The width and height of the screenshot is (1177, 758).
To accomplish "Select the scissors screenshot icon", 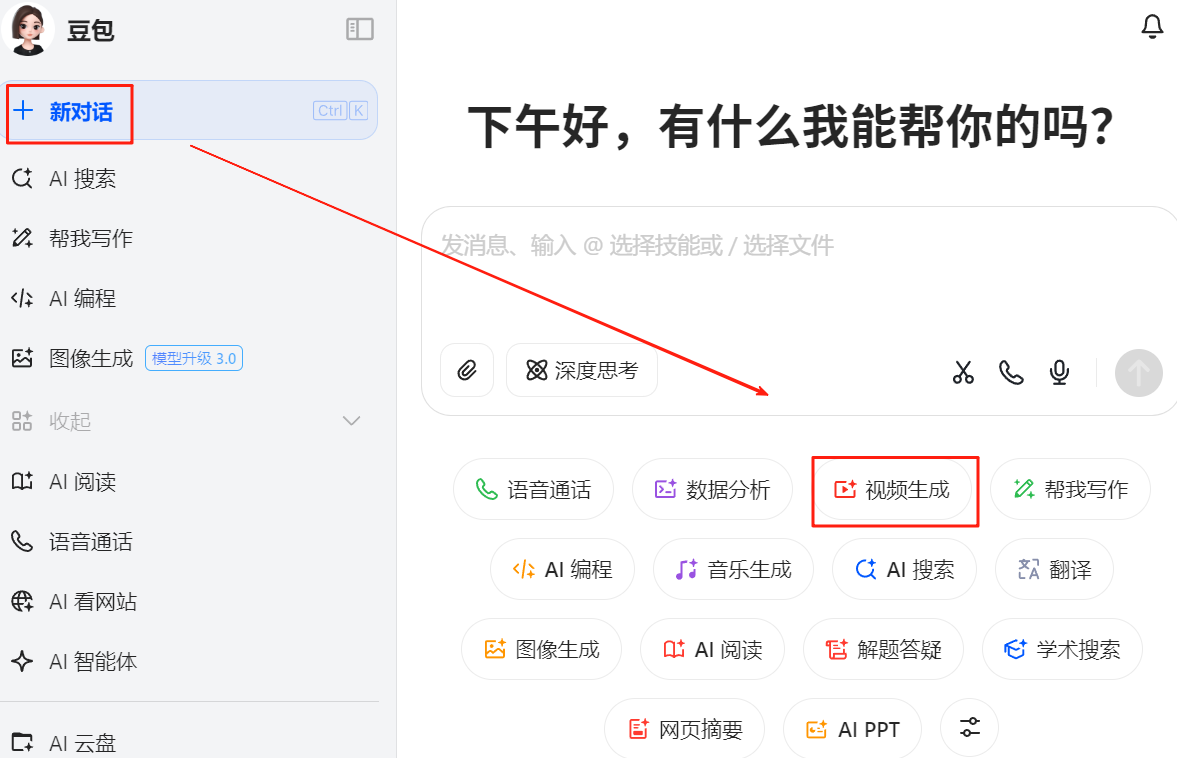I will point(963,371).
